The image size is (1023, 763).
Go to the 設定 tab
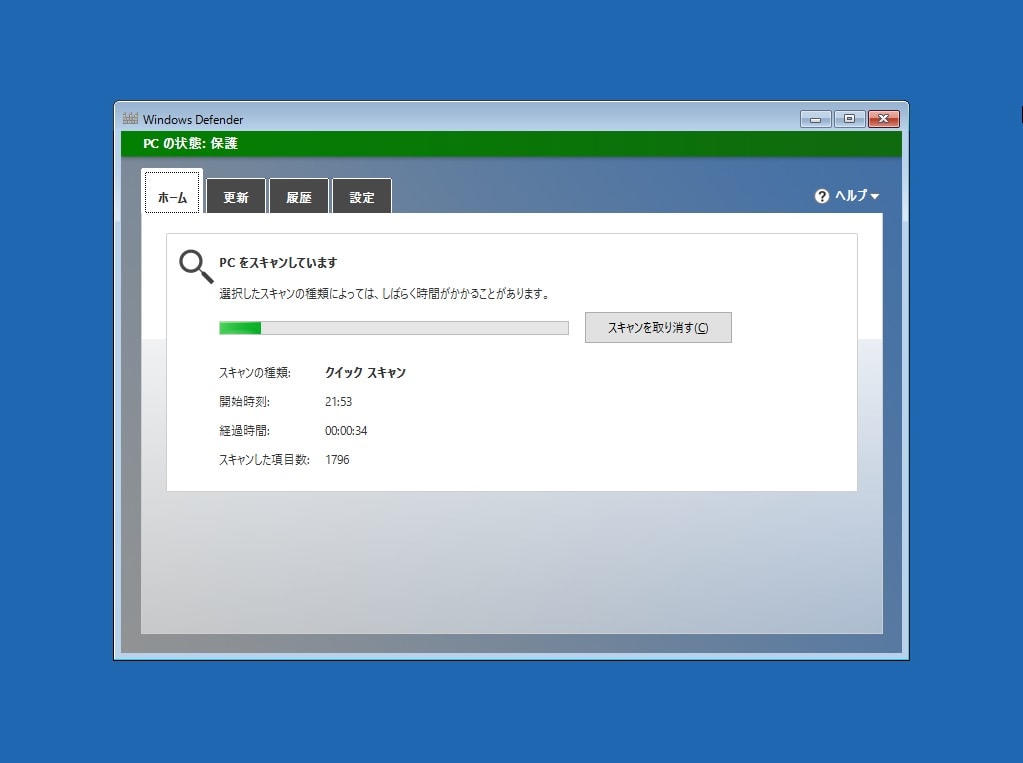pos(362,196)
